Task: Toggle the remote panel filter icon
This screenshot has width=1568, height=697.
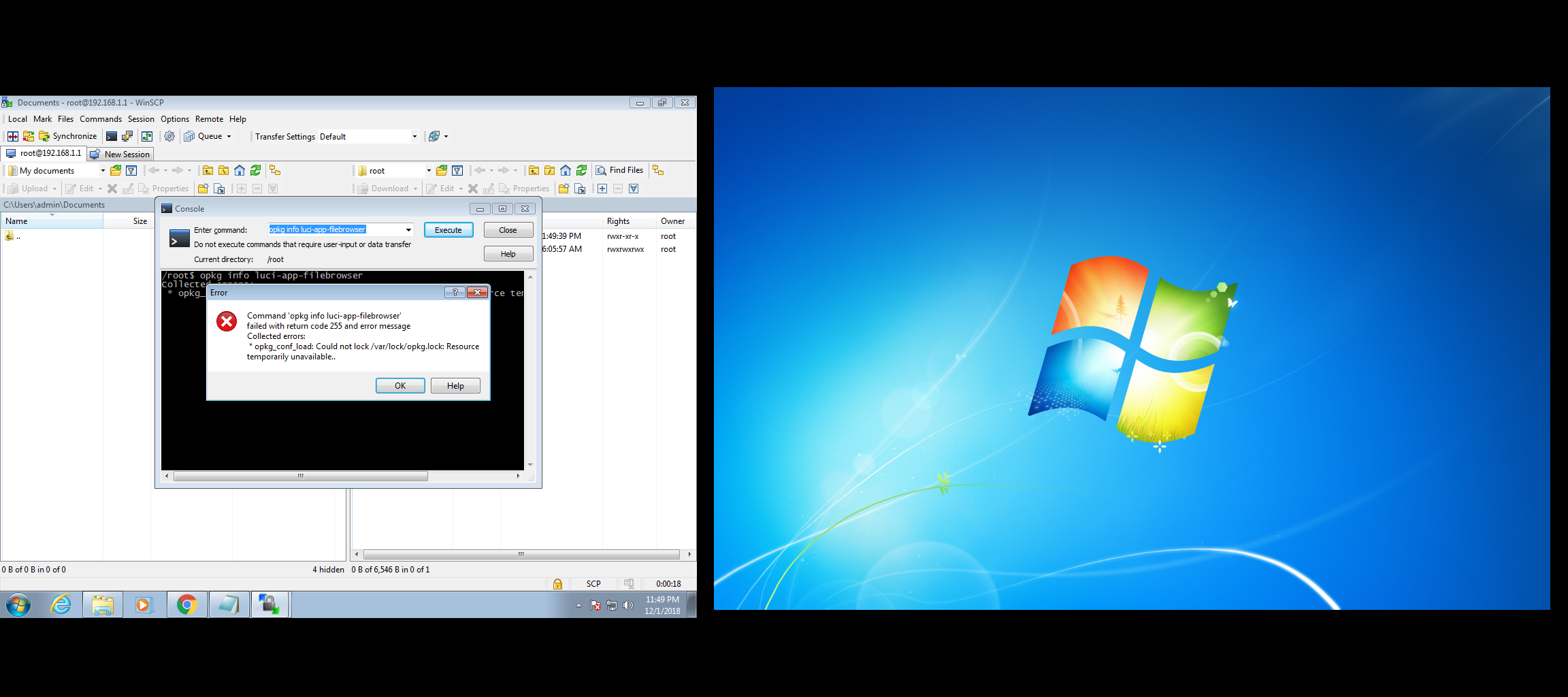Action: [457, 170]
